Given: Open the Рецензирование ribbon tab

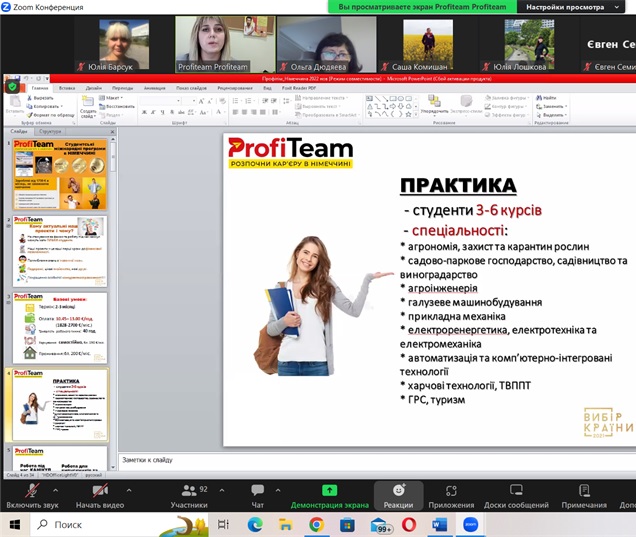Looking at the screenshot, I should click(x=235, y=88).
